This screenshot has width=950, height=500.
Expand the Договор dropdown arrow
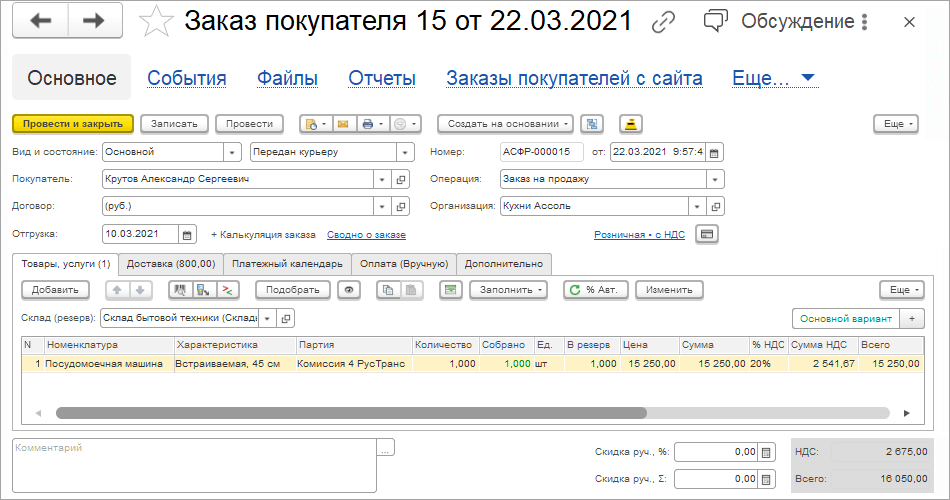382,207
